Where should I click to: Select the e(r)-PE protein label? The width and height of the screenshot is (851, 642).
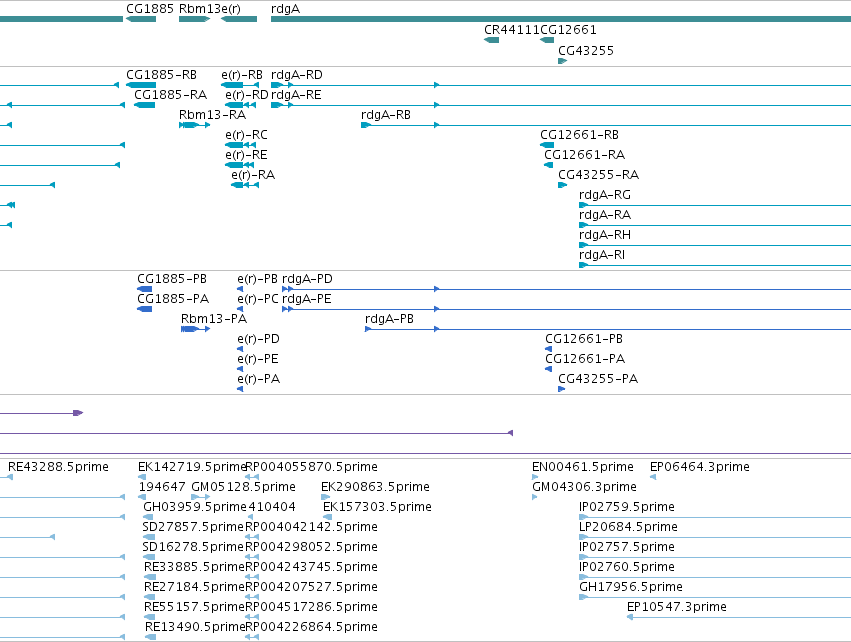pos(258,359)
